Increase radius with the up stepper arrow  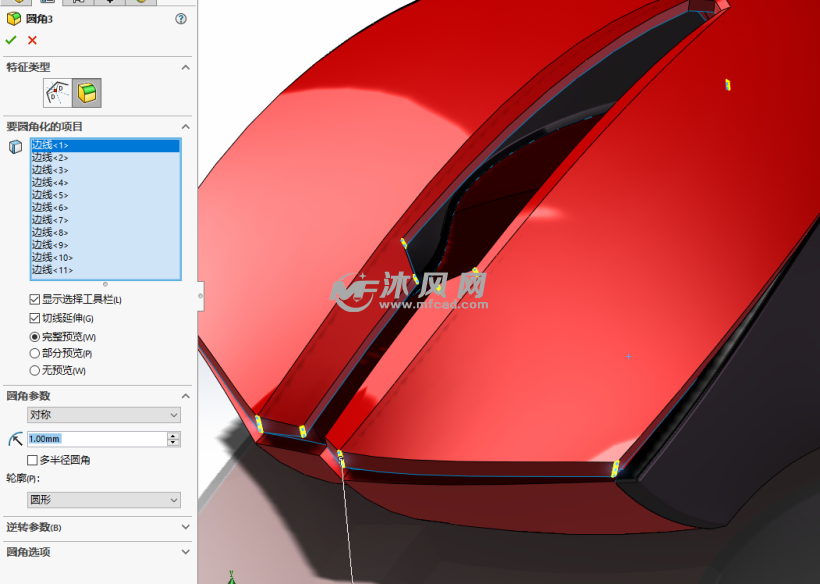tap(174, 436)
